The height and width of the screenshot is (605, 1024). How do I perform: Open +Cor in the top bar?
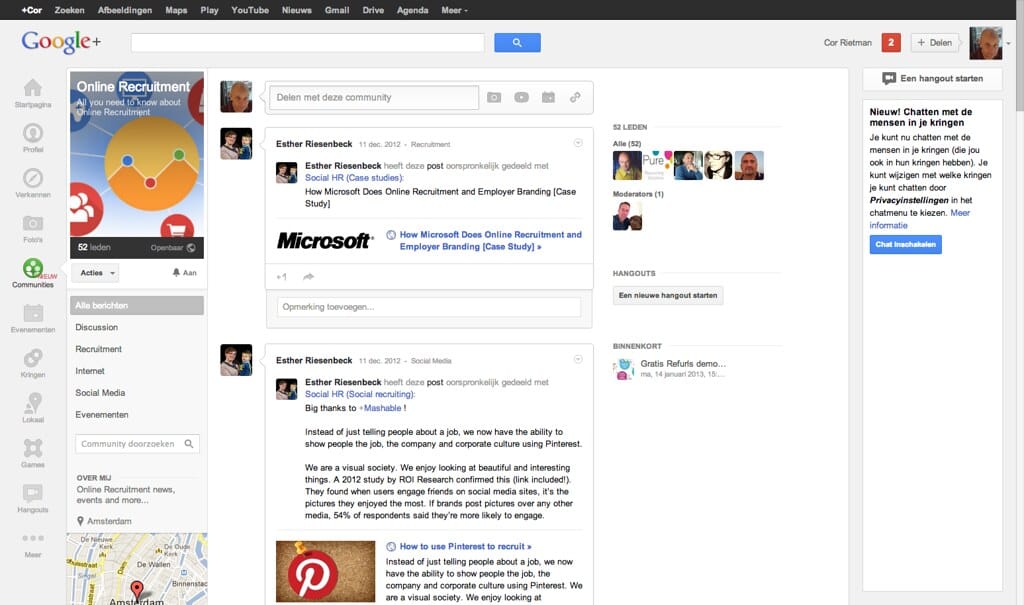[31, 10]
